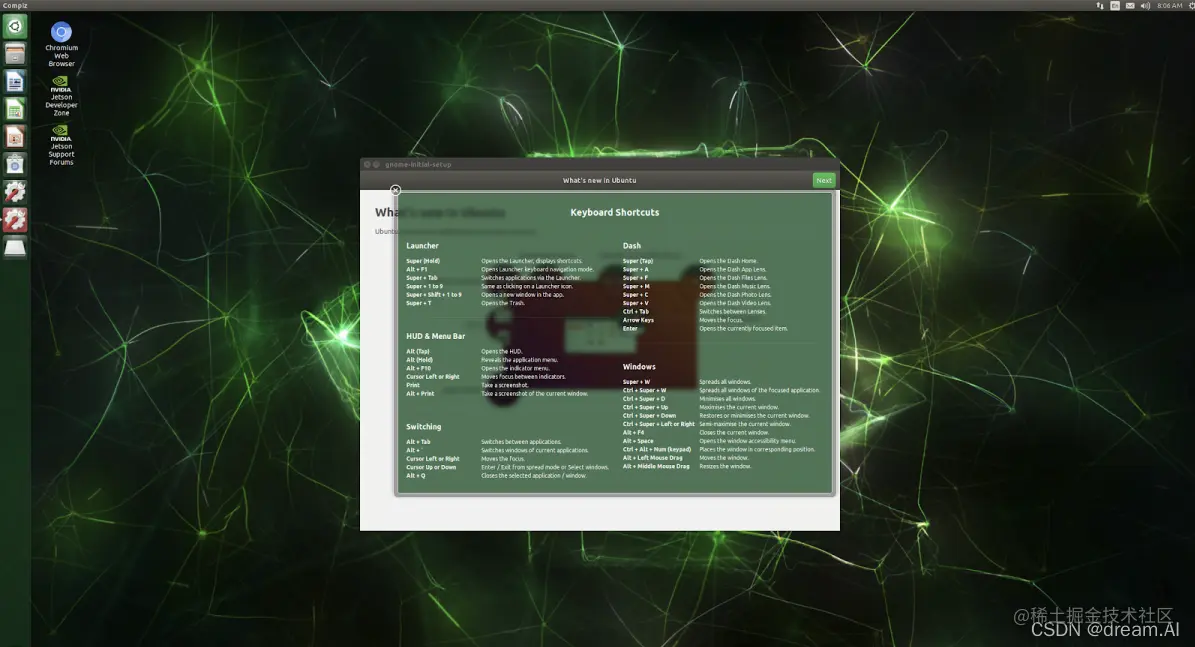Click "Opens the HUD." description text
This screenshot has height=647, width=1195.
501,351
